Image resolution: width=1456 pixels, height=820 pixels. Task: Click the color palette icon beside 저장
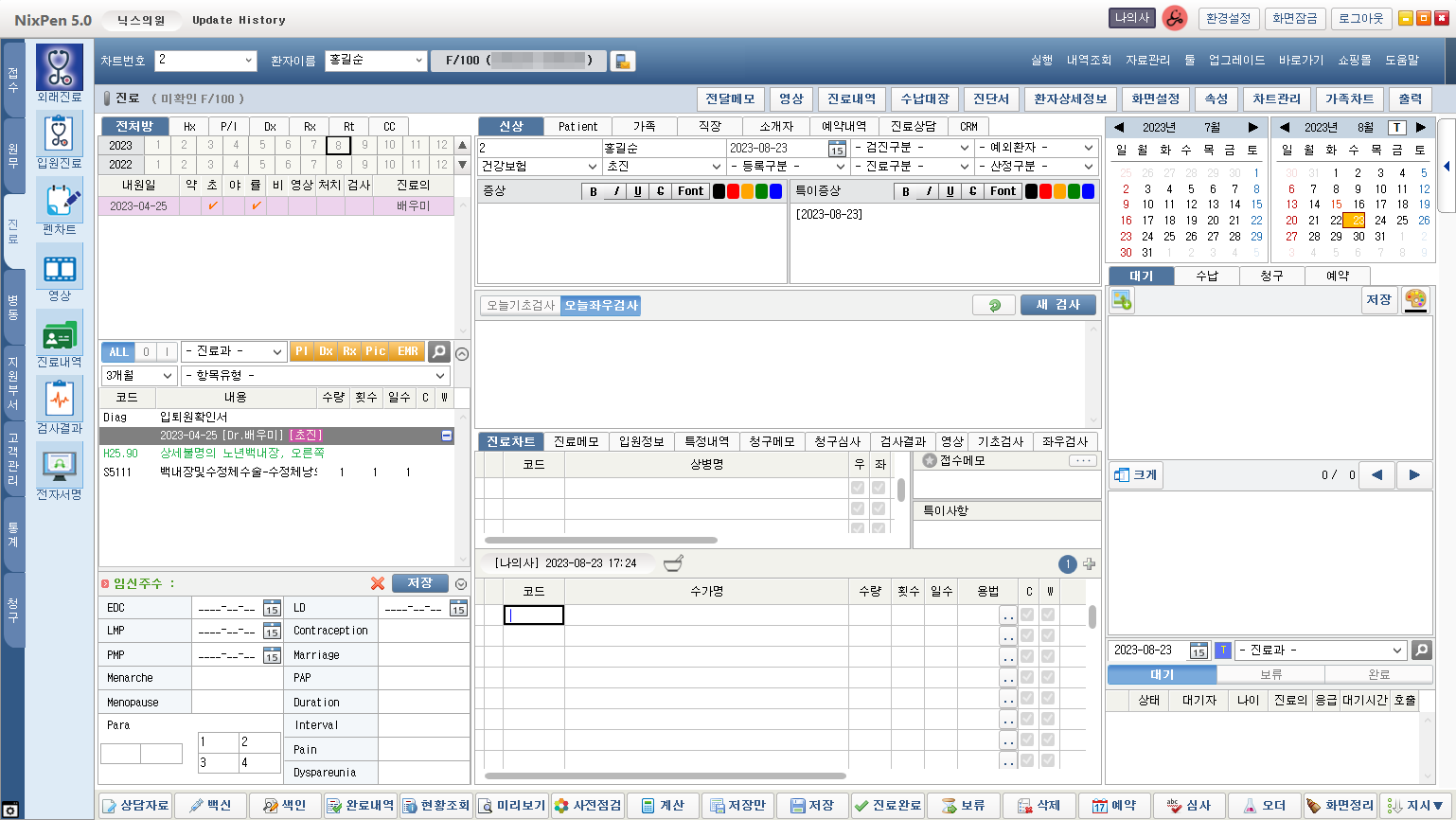[x=1414, y=300]
